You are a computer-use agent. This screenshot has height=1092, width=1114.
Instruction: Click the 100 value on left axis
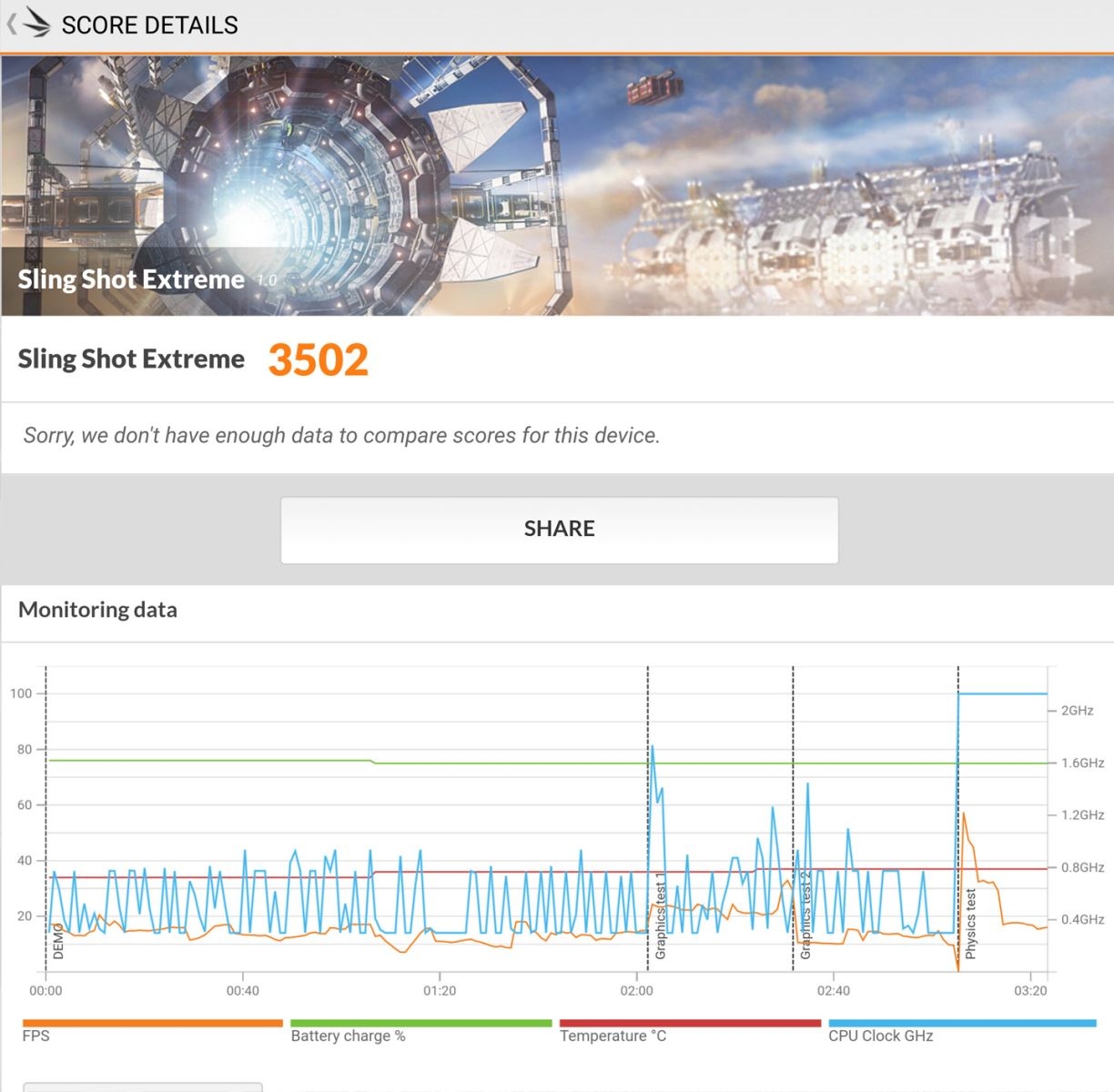[x=21, y=693]
